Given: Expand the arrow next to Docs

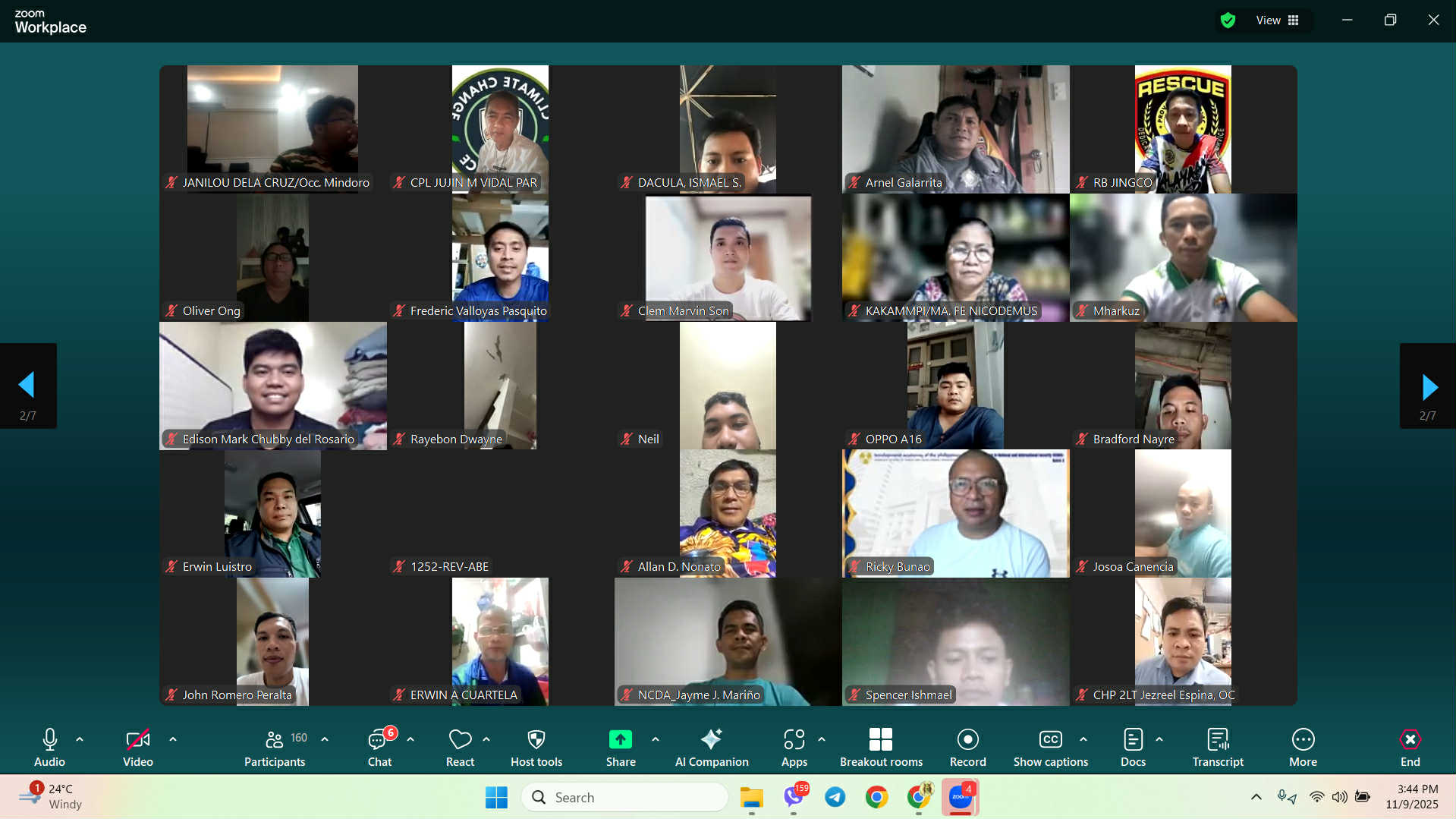Looking at the screenshot, I should coord(1159,739).
